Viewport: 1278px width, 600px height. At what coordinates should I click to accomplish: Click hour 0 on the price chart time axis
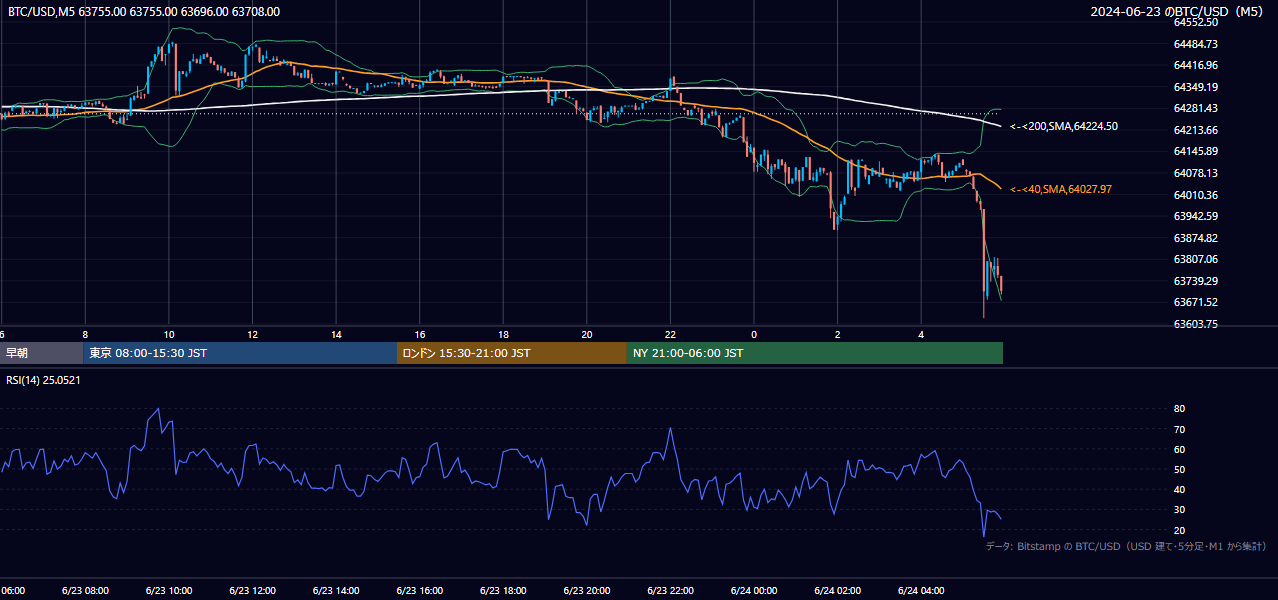point(754,334)
